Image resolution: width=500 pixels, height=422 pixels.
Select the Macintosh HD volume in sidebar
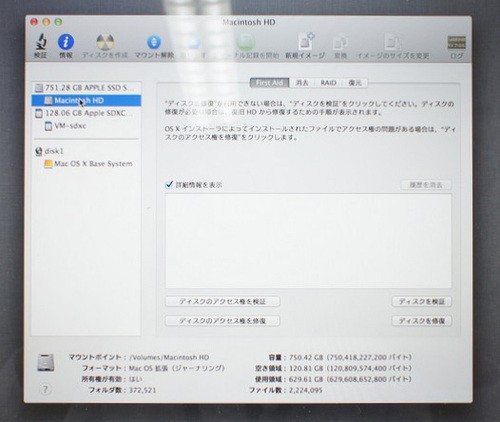coord(86,100)
